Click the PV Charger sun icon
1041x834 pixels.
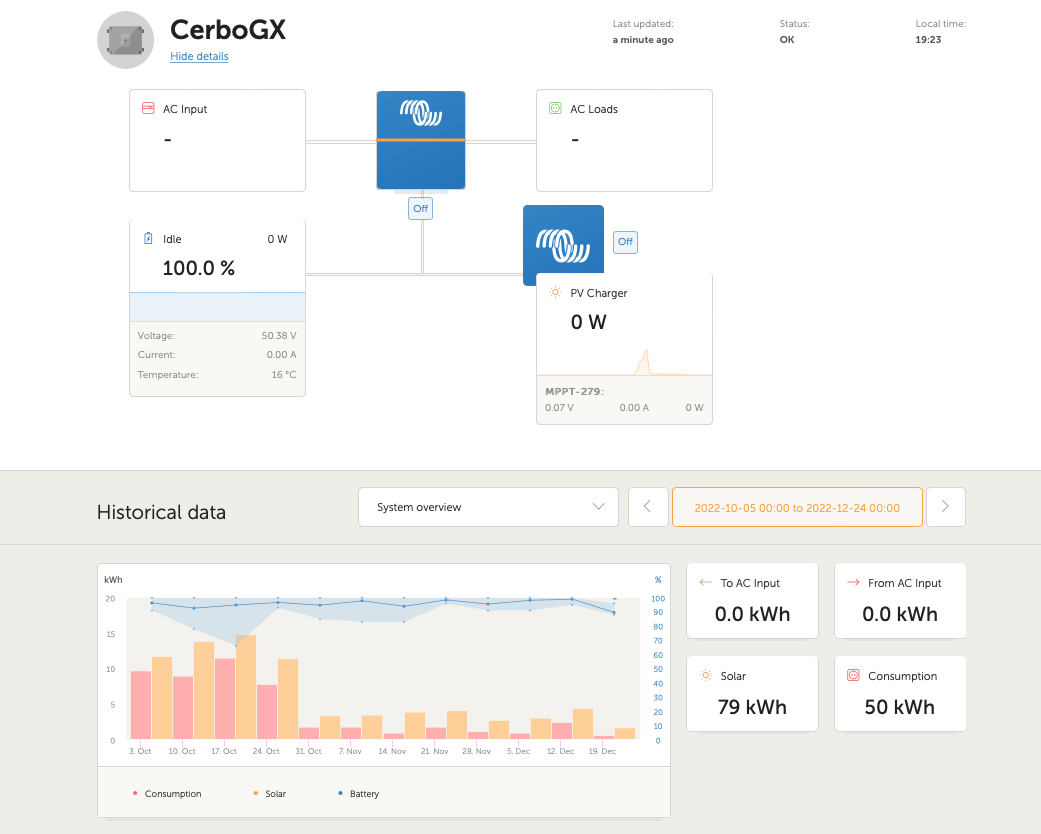tap(555, 293)
